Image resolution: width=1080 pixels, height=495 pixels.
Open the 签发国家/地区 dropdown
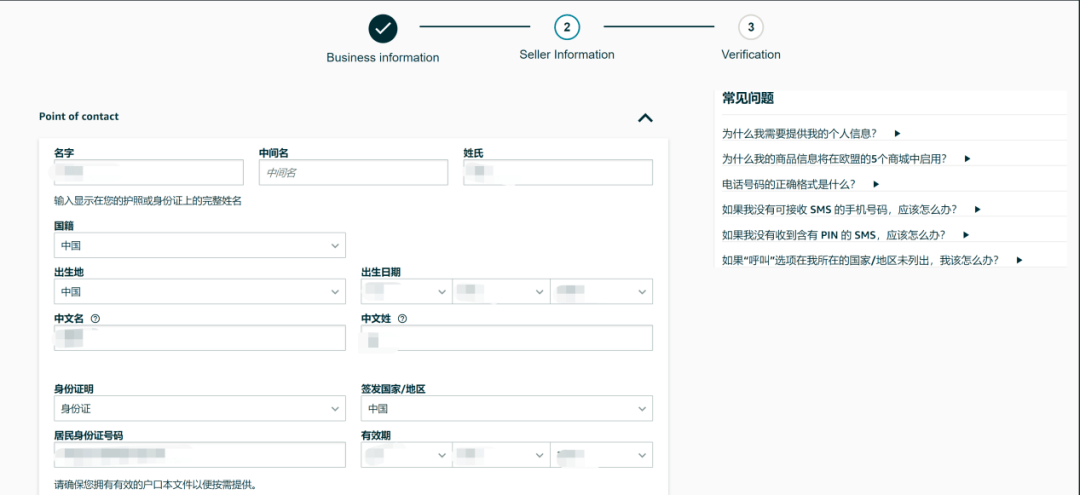(506, 409)
